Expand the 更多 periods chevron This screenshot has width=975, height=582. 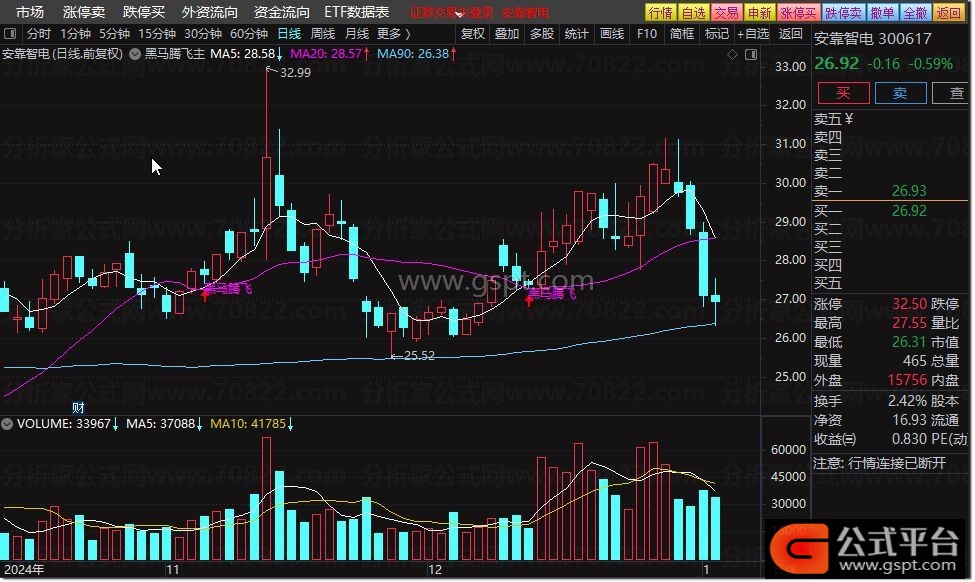(x=407, y=34)
